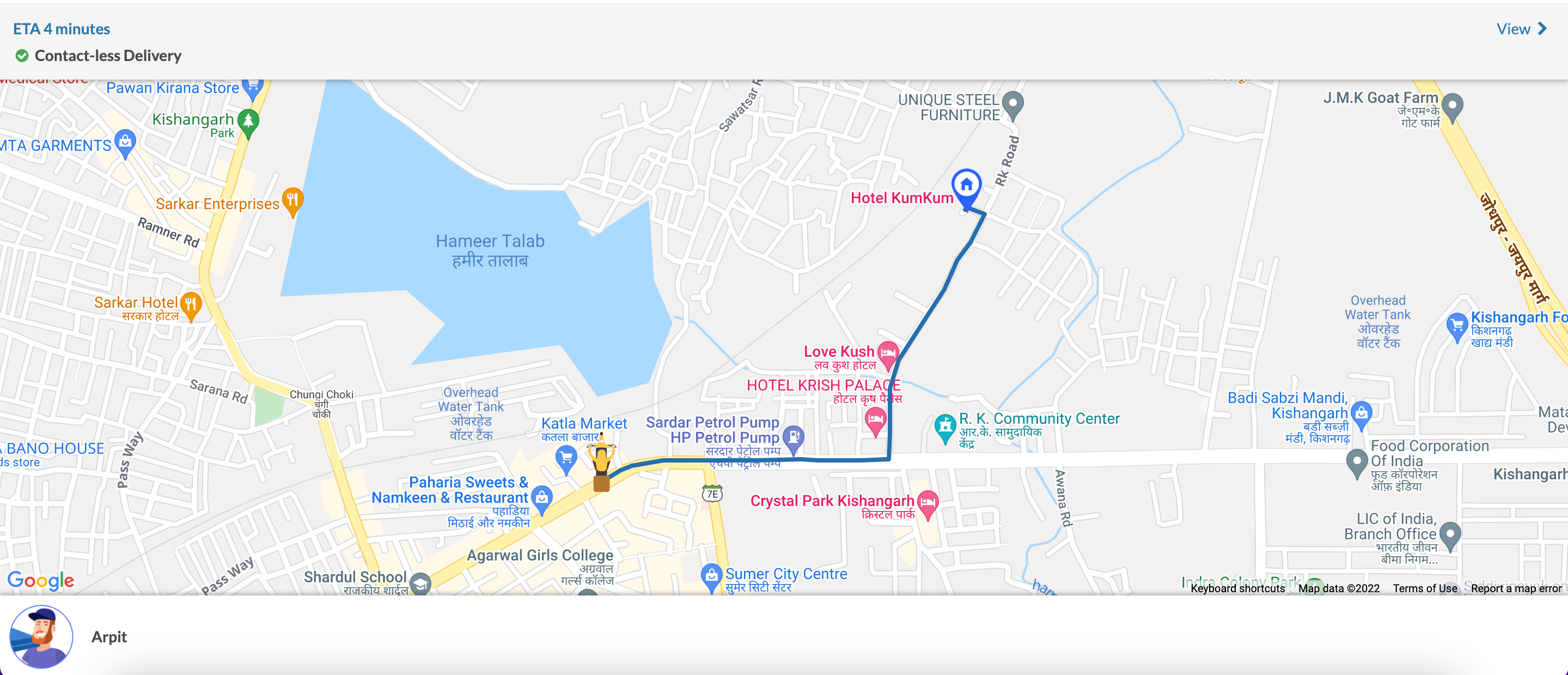
Task: Open Keyboard shortcuts on the map
Action: 1237,588
